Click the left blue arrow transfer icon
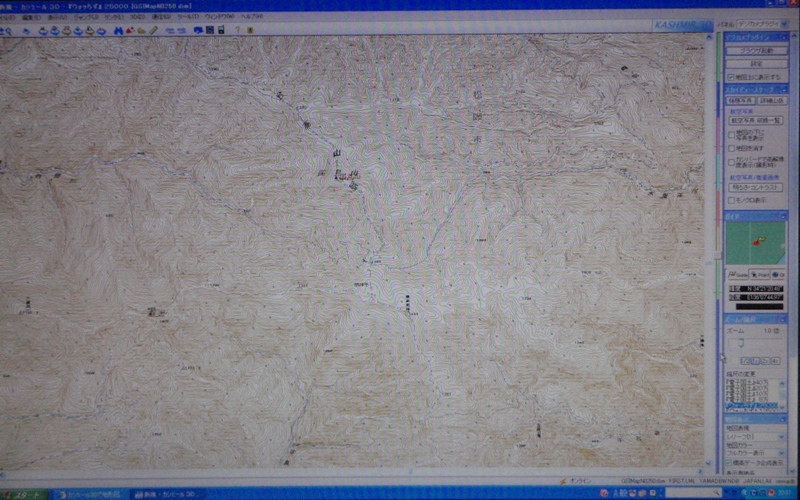Viewport: 800px width, 500px height. pyautogui.click(x=170, y=31)
